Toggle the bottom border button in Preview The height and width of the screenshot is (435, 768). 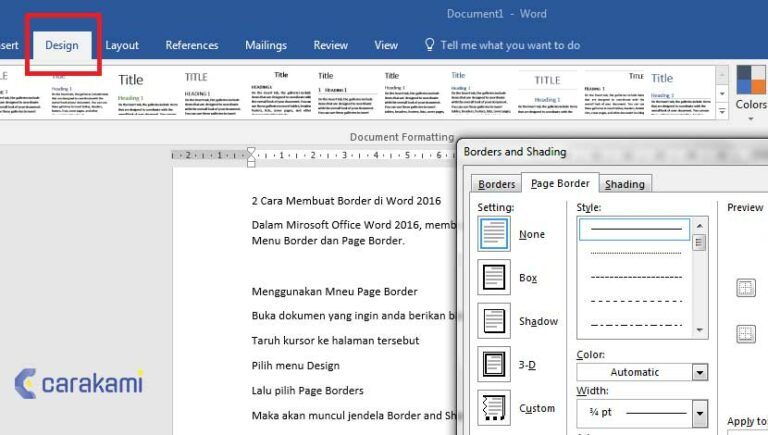[746, 334]
